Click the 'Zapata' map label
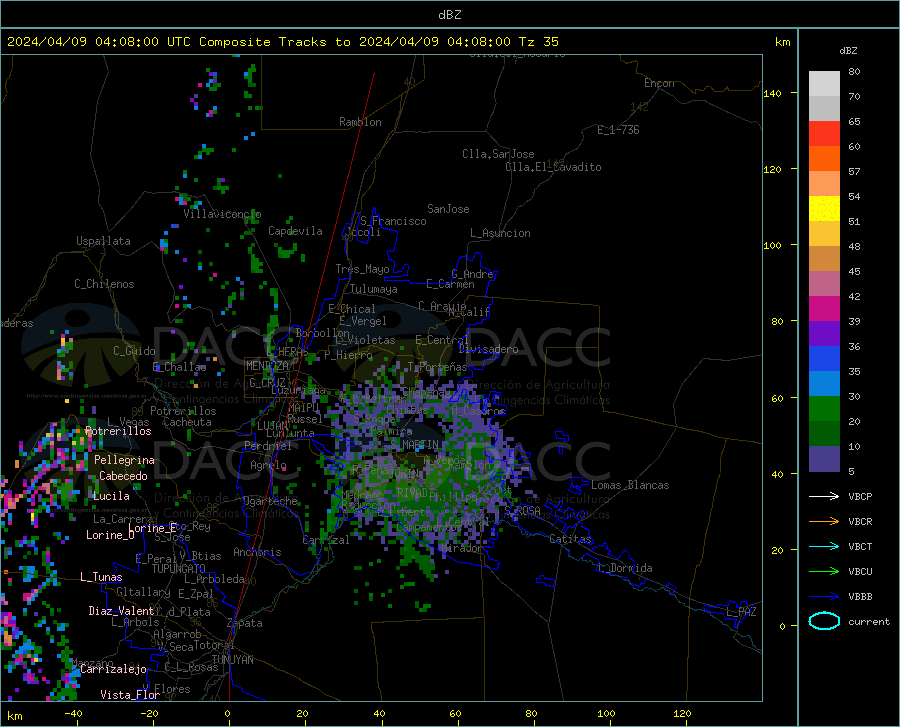The height and width of the screenshot is (727, 900). (245, 623)
